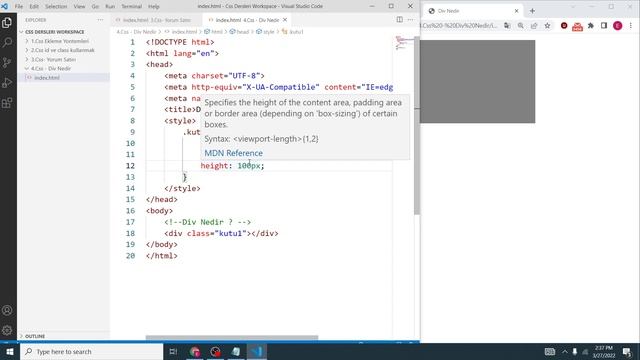Expand the 2.Css id ve class kullanmak folder

62,50
